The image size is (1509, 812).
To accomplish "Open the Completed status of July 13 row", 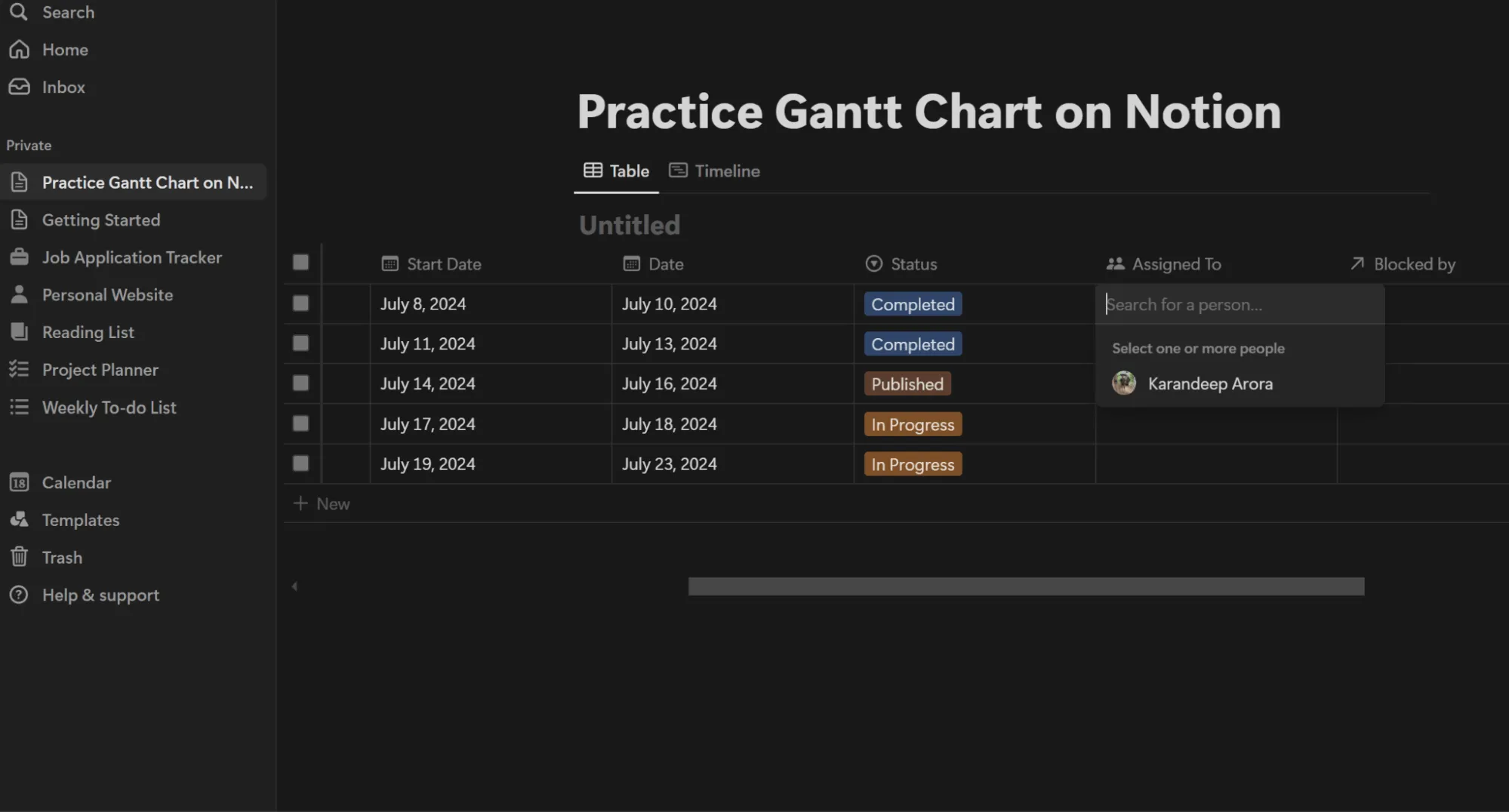I will pyautogui.click(x=913, y=344).
